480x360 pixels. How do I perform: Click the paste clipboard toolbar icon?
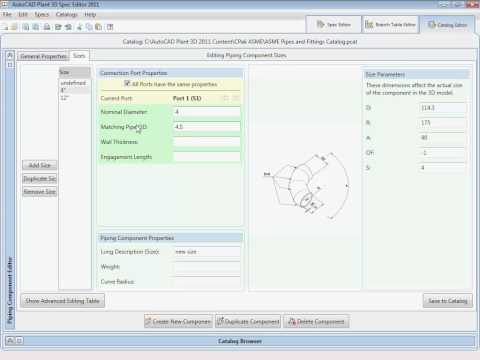click(99, 27)
